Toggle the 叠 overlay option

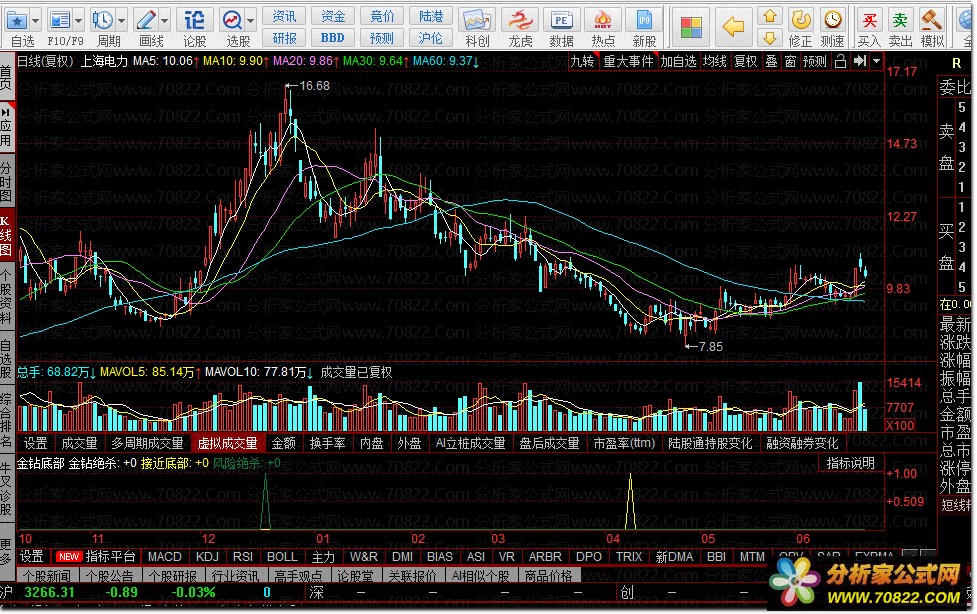(x=771, y=61)
